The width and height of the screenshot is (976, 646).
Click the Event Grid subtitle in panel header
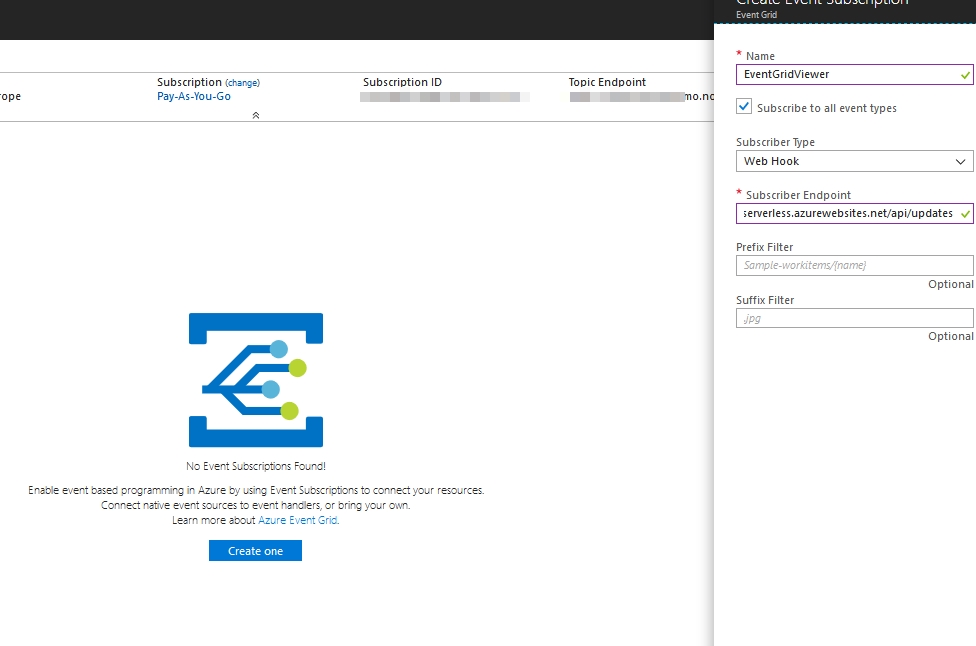point(756,15)
